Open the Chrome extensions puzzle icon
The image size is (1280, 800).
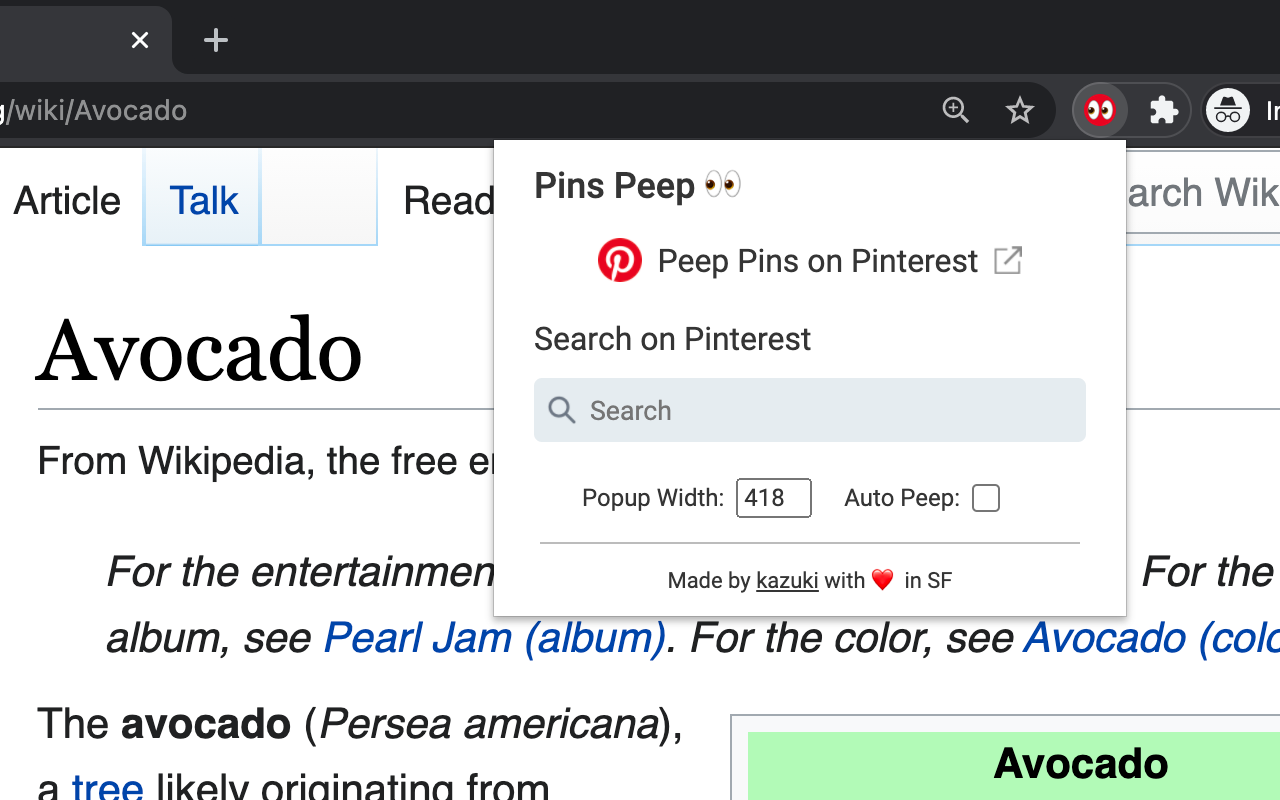click(1163, 110)
